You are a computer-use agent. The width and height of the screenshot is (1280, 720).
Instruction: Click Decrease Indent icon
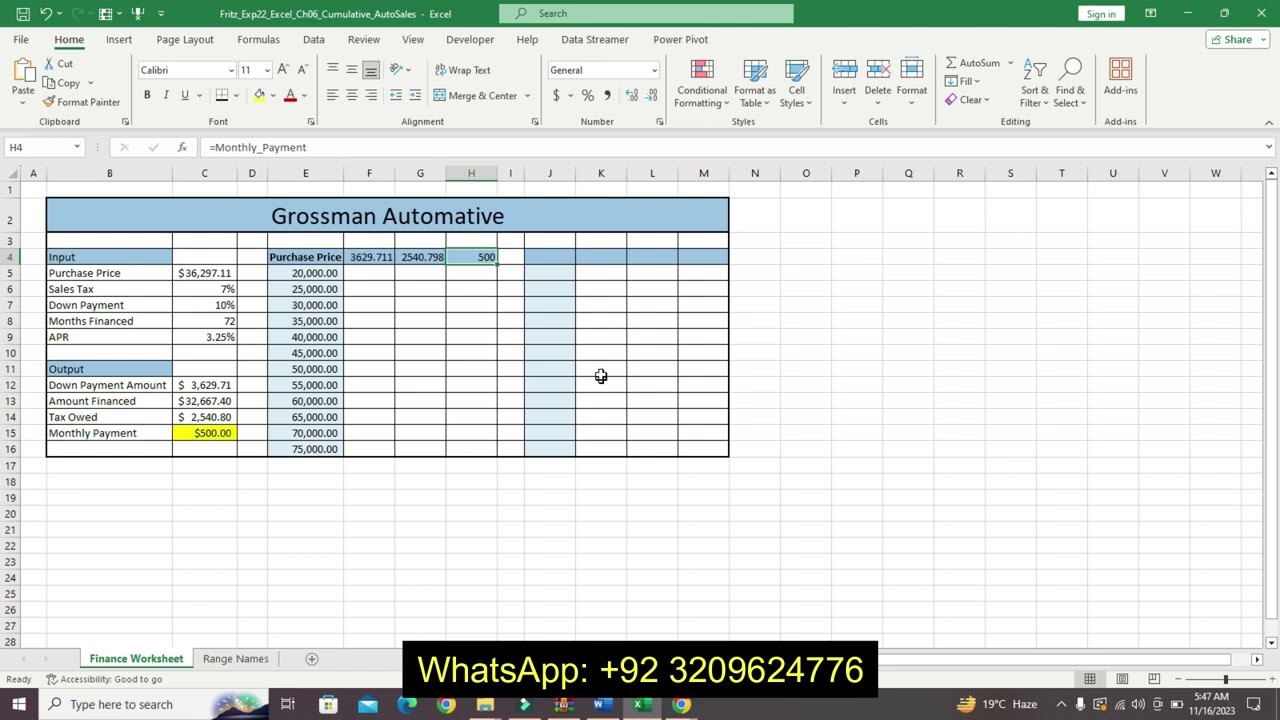[x=396, y=95]
